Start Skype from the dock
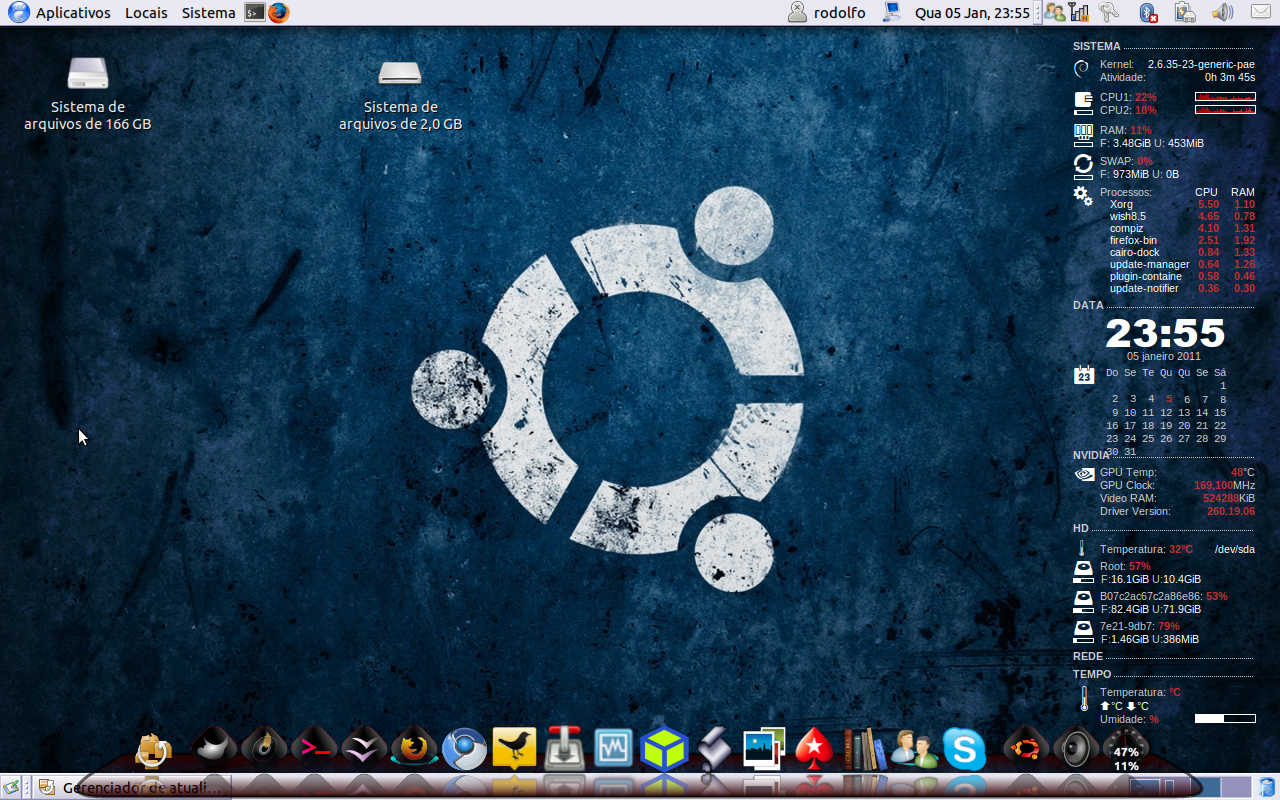This screenshot has height=800, width=1280. pos(963,749)
